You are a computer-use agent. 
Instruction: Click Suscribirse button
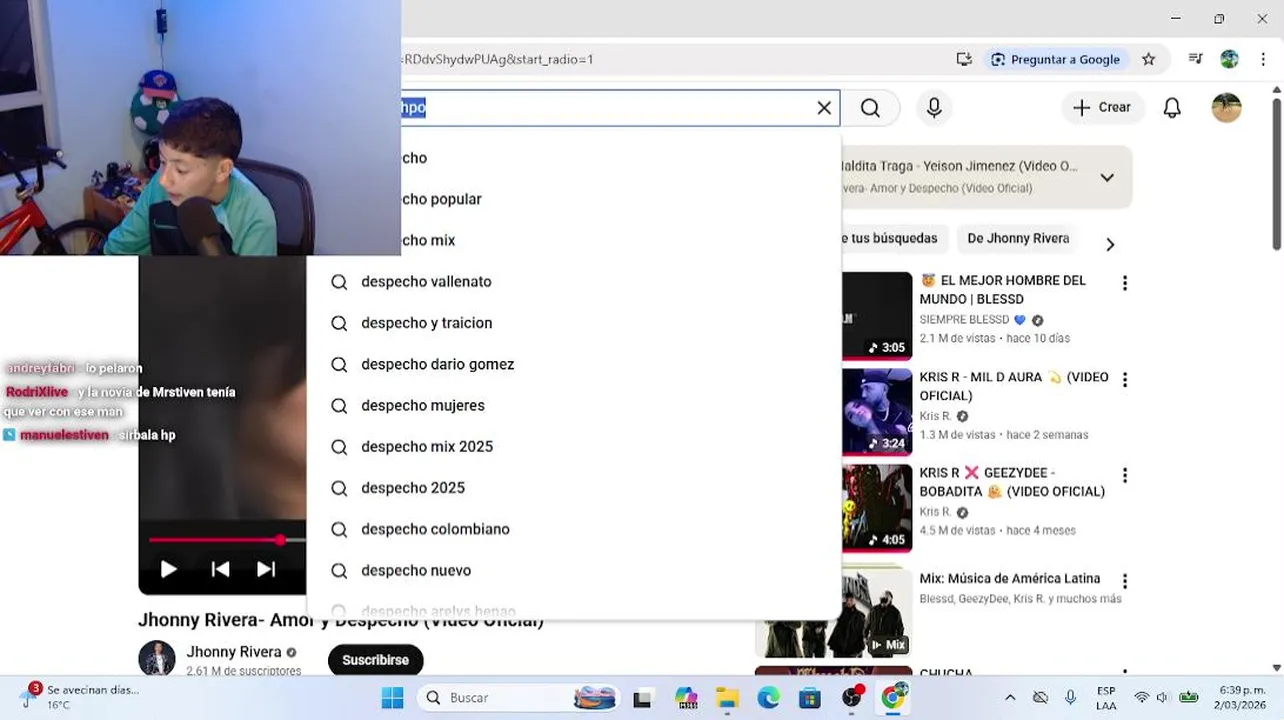pyautogui.click(x=375, y=660)
